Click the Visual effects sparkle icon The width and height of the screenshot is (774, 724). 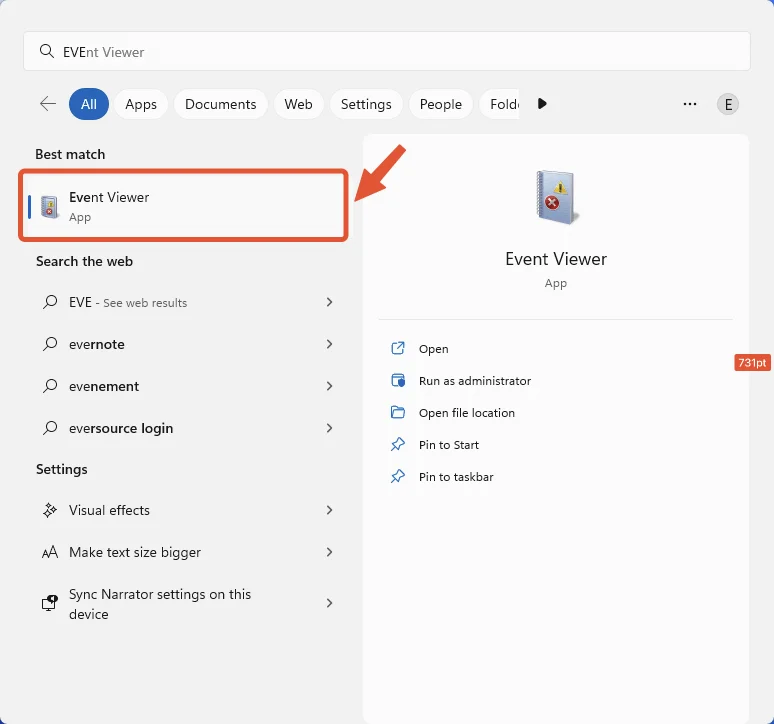[49, 510]
